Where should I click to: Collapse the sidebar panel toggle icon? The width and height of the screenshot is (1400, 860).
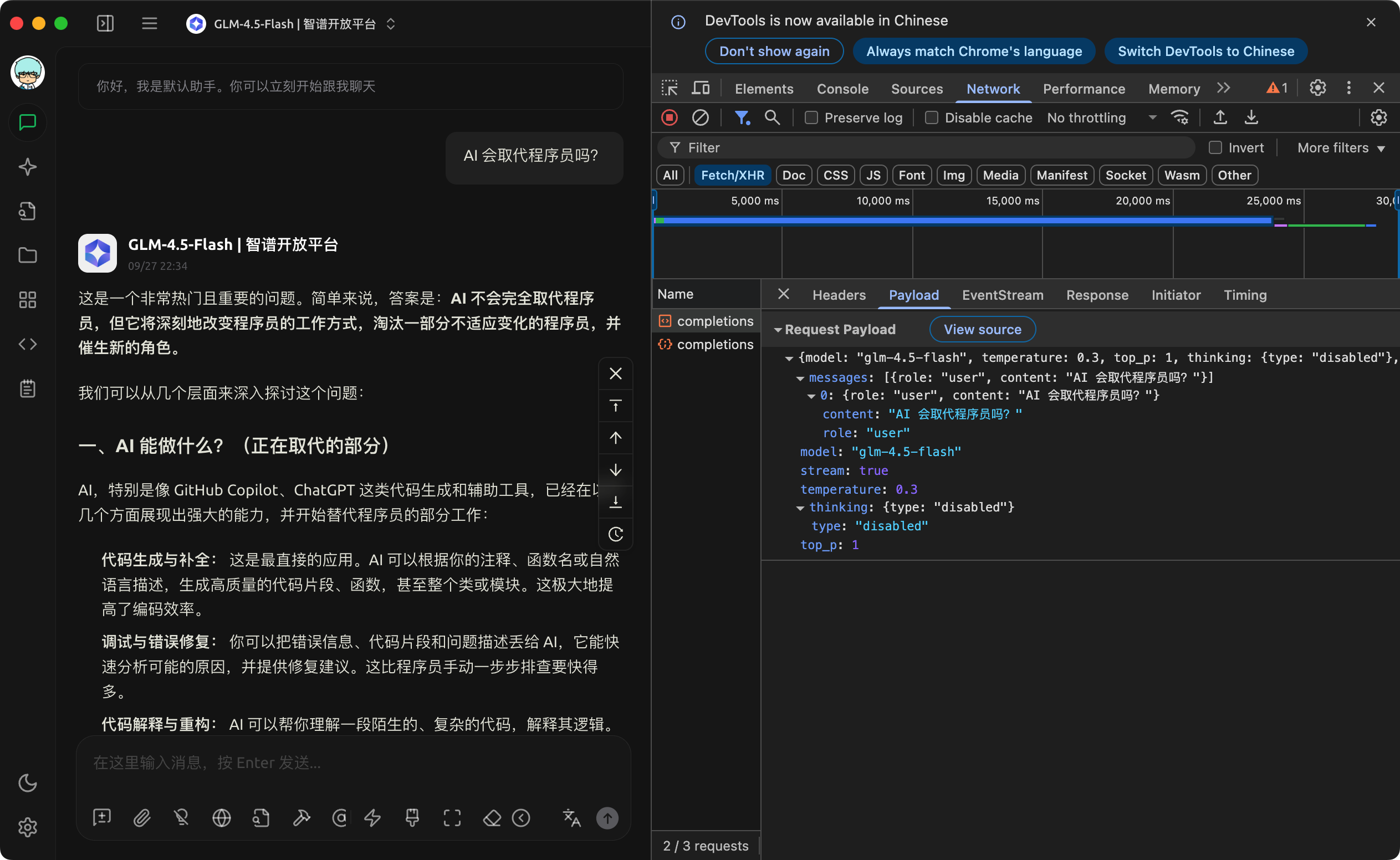point(105,23)
